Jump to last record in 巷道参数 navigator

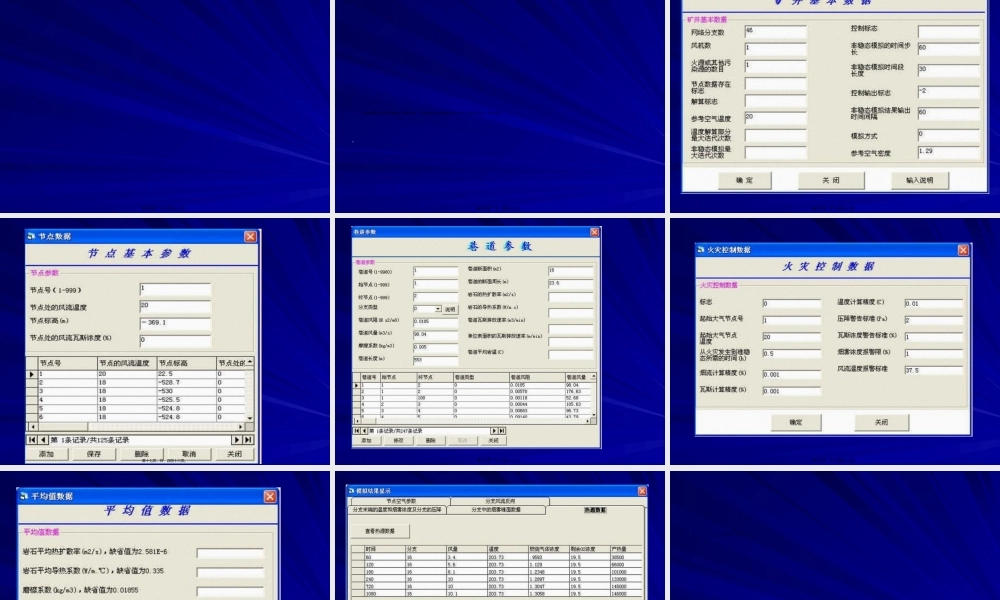tap(501, 431)
